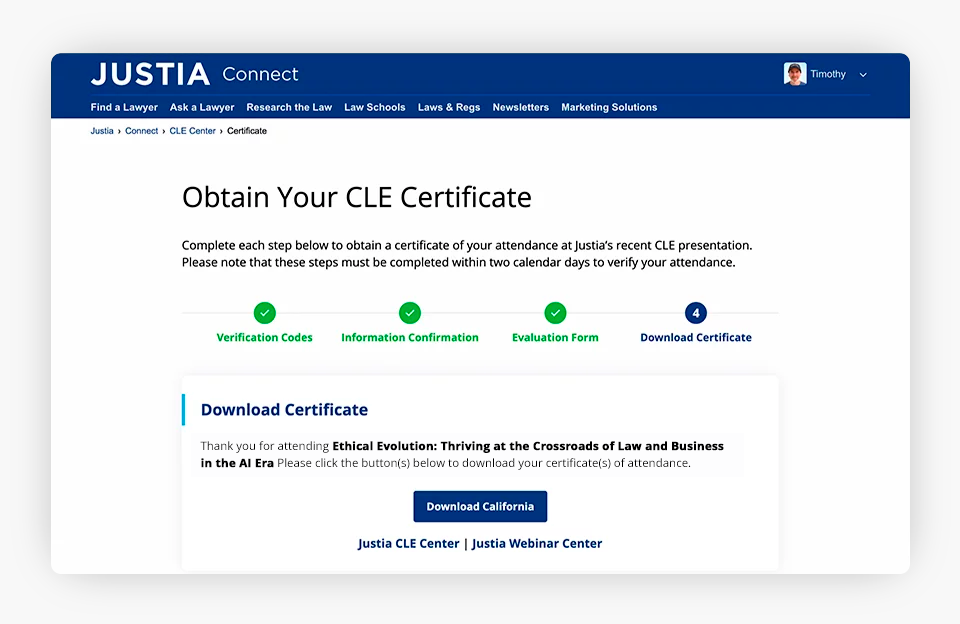Viewport: 960px width, 624px height.
Task: Click the Certificate breadcrumb text
Action: (x=247, y=131)
